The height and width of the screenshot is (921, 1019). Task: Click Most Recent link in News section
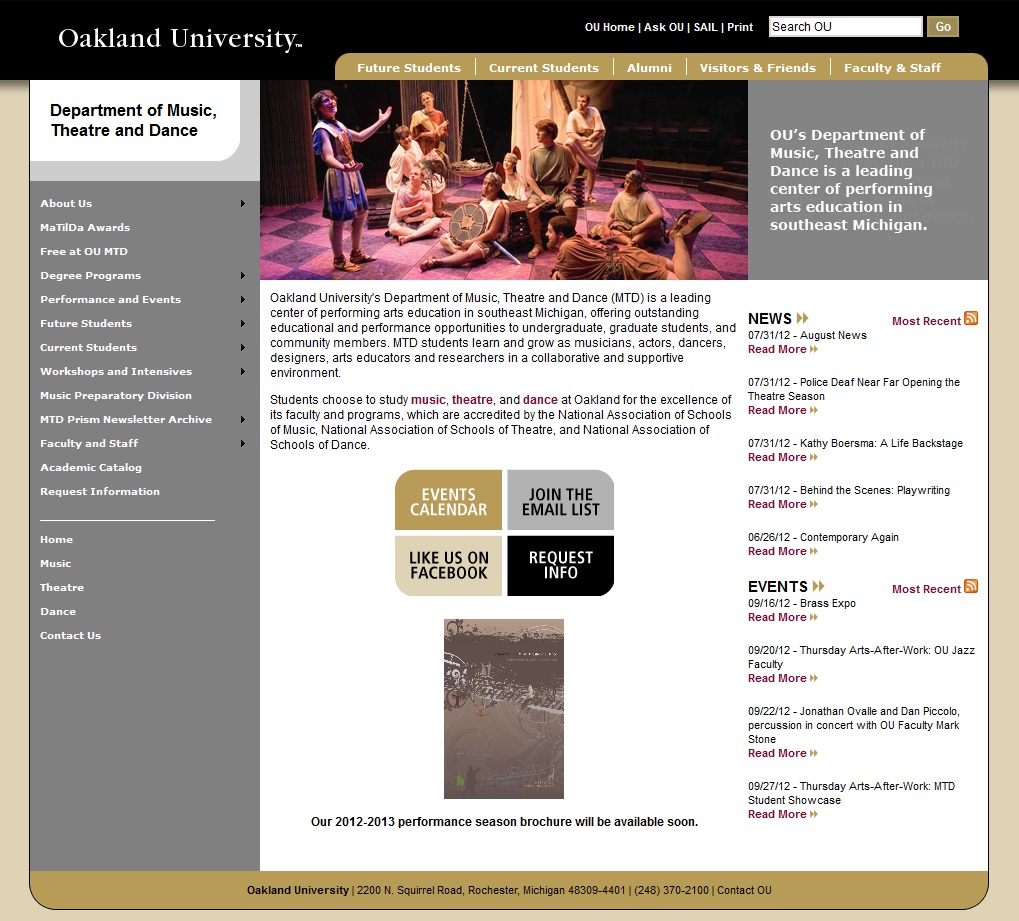click(926, 321)
